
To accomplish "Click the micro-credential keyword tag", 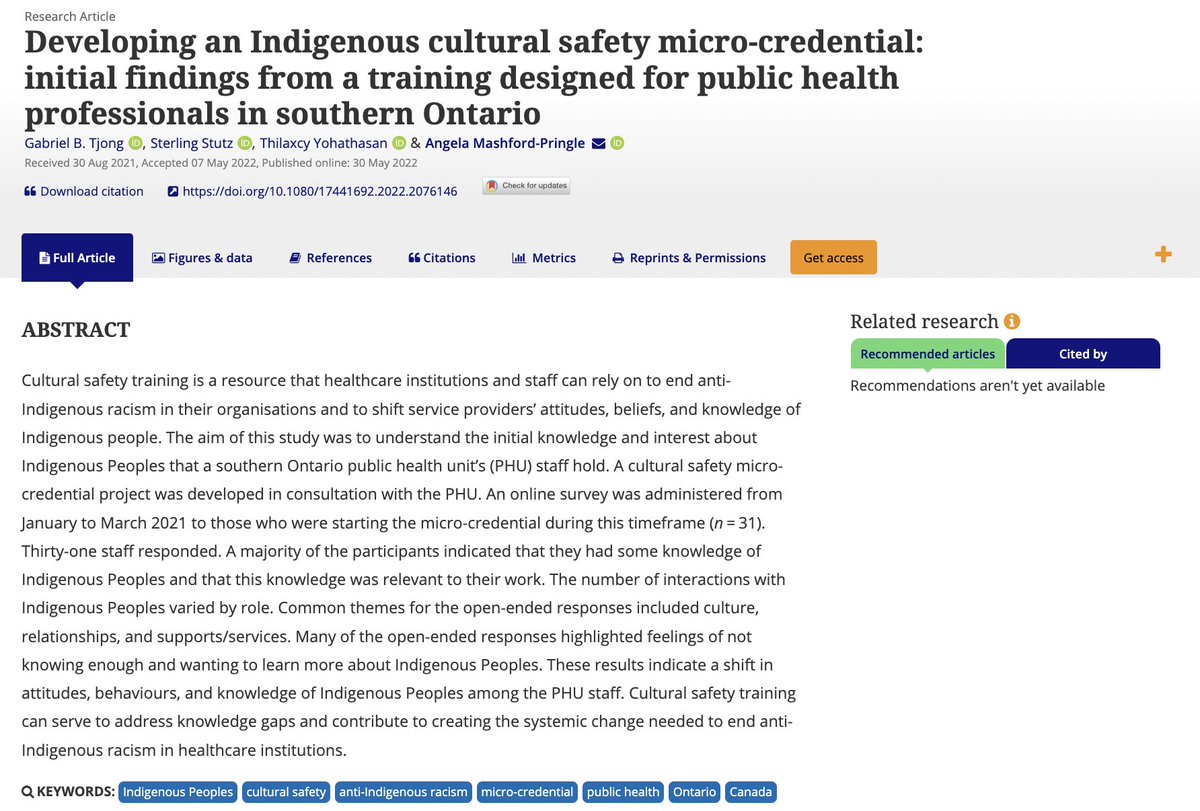I will (x=527, y=792).
